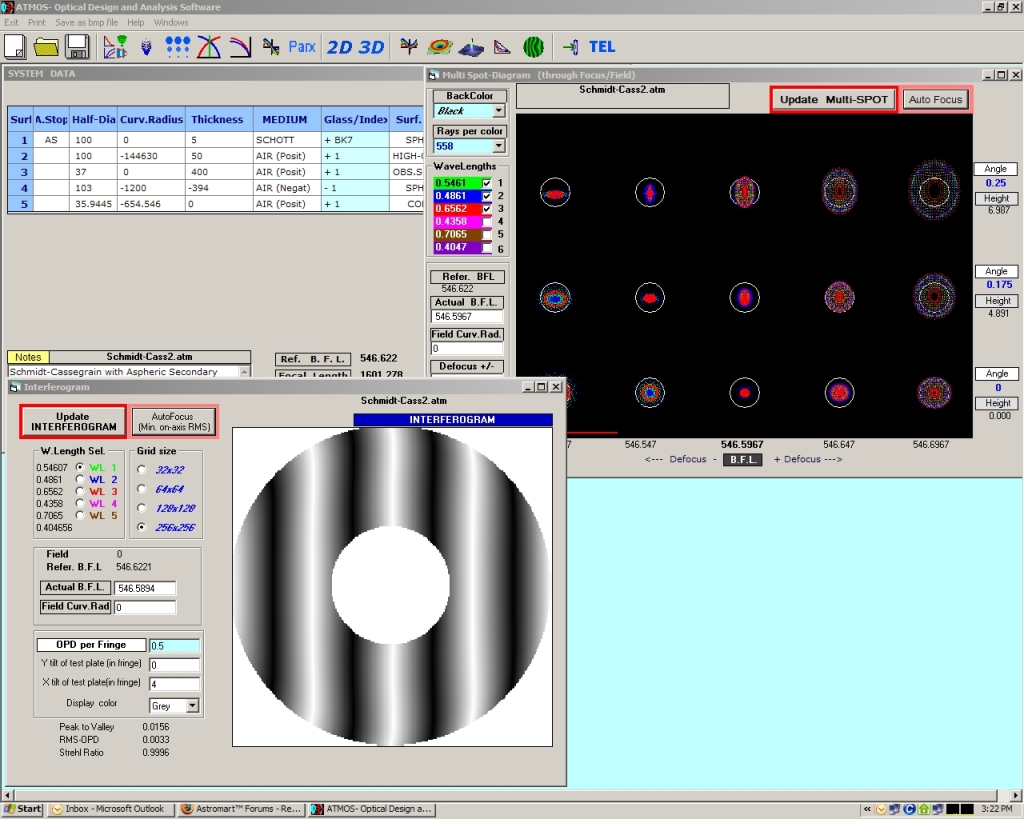The image size is (1024, 819).
Task: Open the Rays per color dropdown
Action: tap(498, 146)
